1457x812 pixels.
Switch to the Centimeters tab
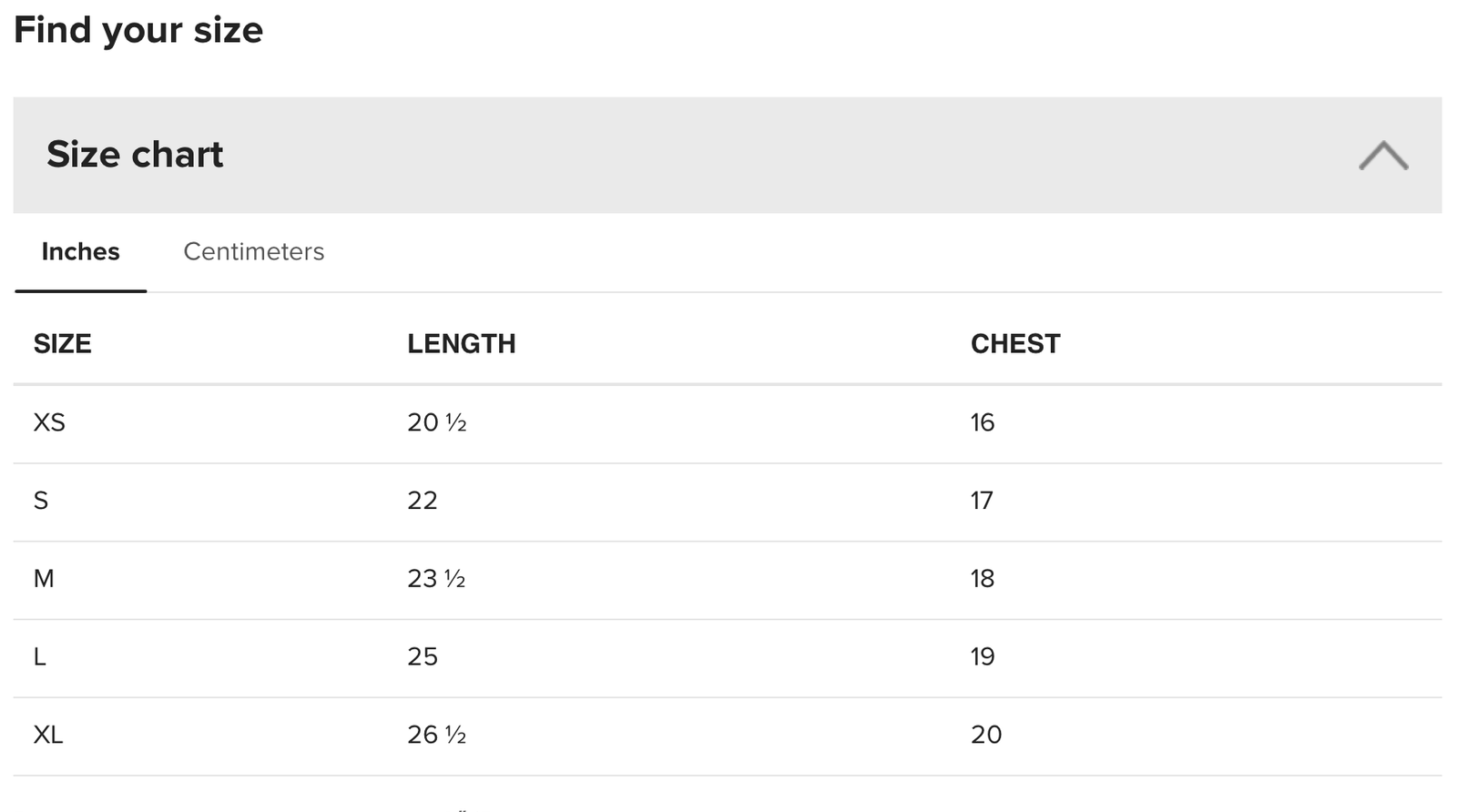coord(253,252)
